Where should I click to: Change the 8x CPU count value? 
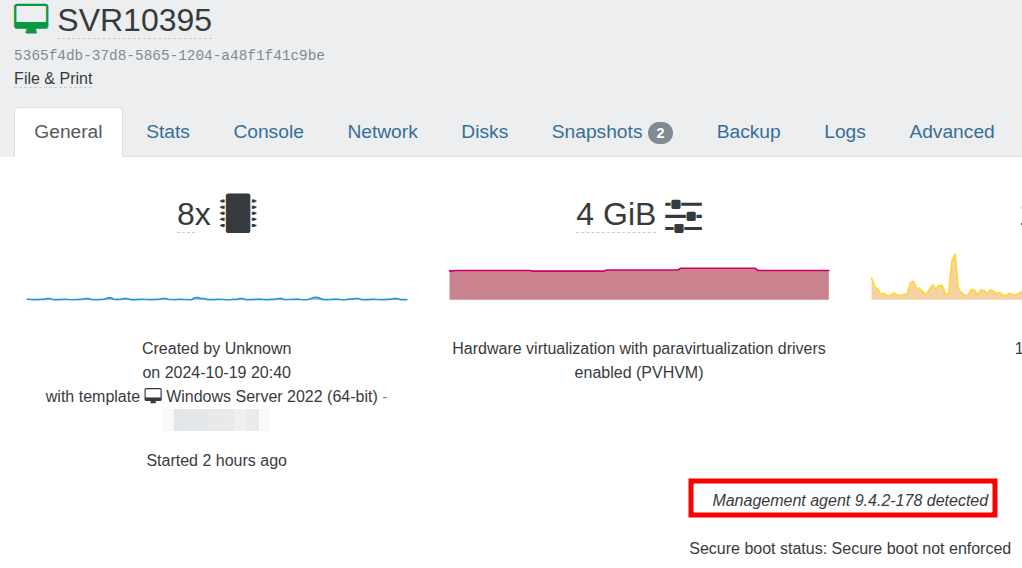193,215
